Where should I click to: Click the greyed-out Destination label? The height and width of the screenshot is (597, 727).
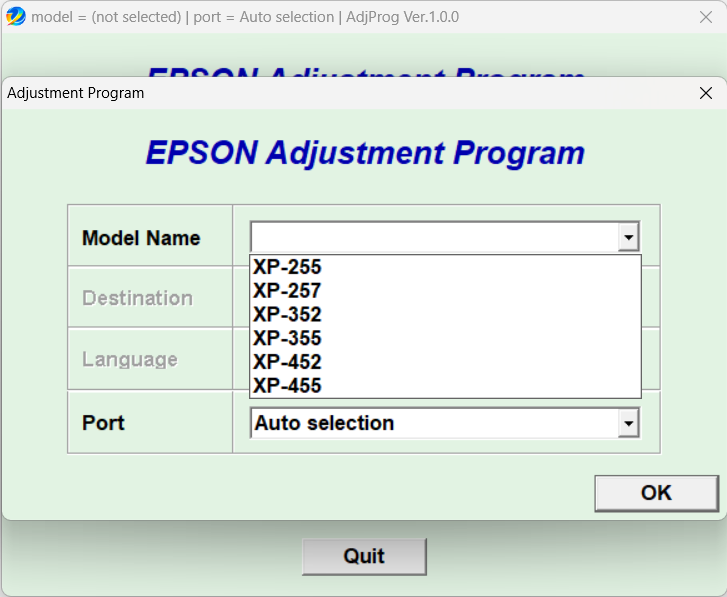click(137, 298)
